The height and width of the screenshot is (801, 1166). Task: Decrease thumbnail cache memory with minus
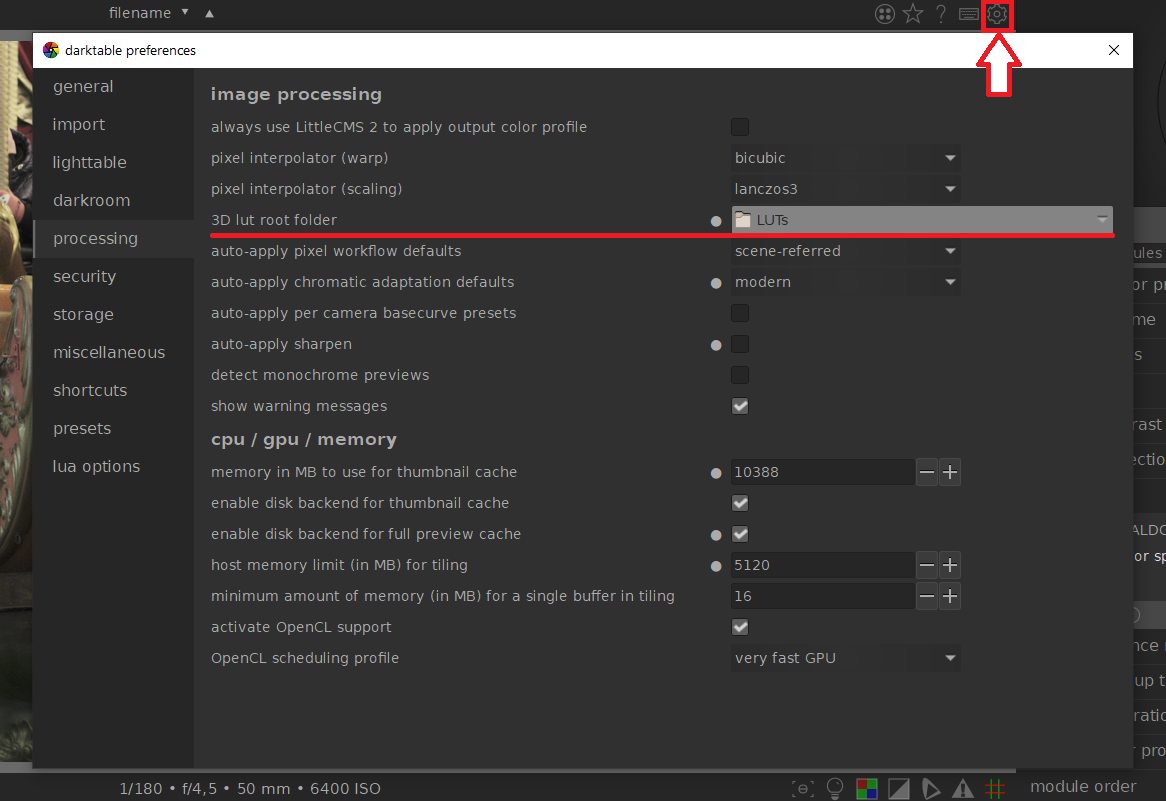pos(927,472)
